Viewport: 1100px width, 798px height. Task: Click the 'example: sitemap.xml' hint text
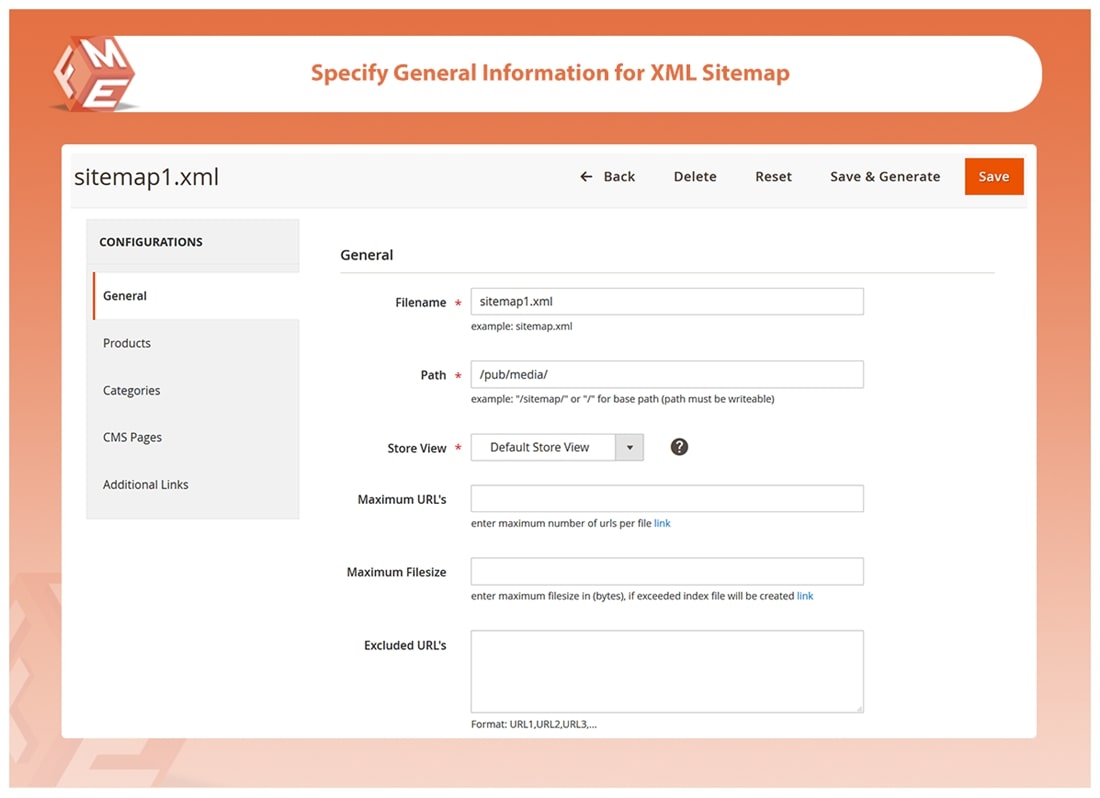pos(521,326)
